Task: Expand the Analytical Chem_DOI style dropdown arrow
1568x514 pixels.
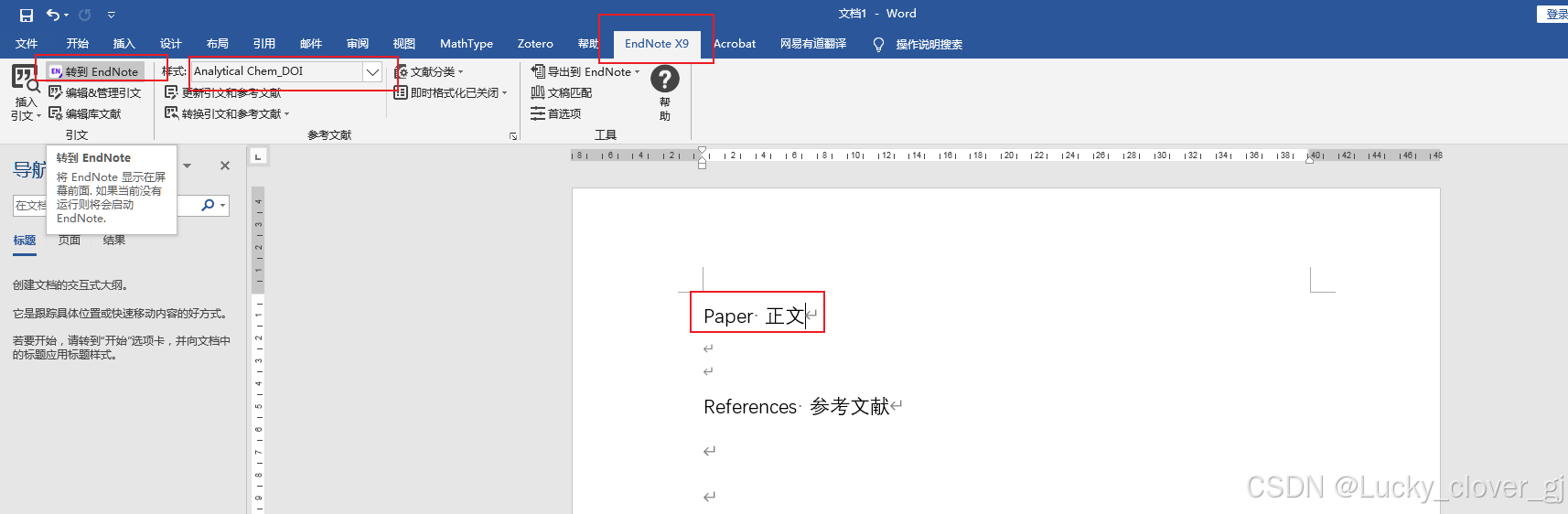Action: pos(372,71)
